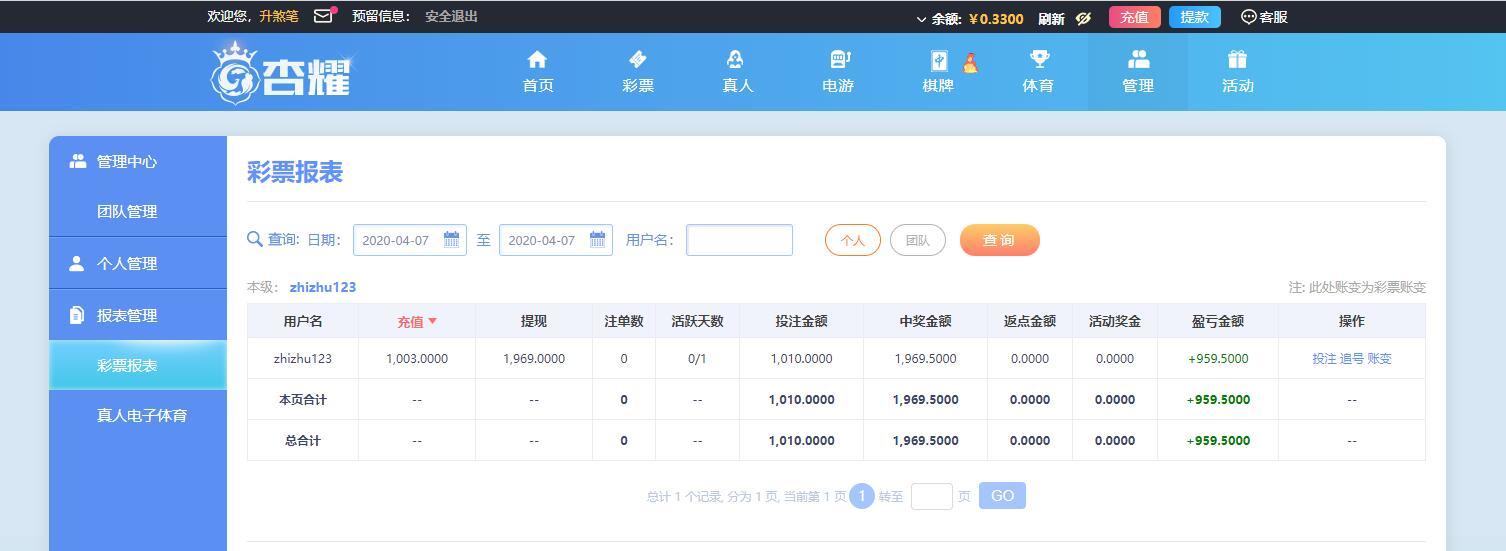Viewport: 1506px width, 551px height.
Task: Open 团队管理 in the sidebar
Action: point(127,211)
